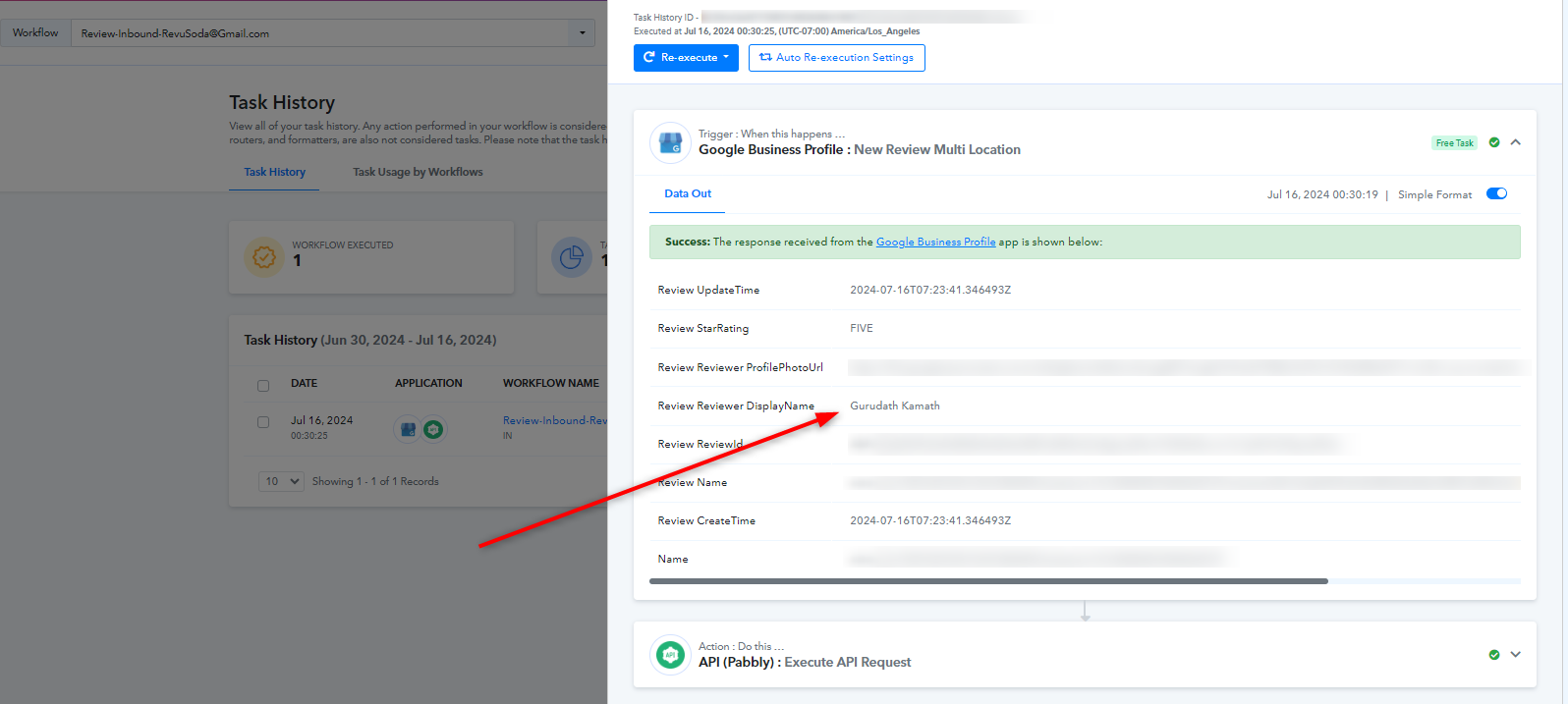Click the Free Task badge

pos(1454,143)
